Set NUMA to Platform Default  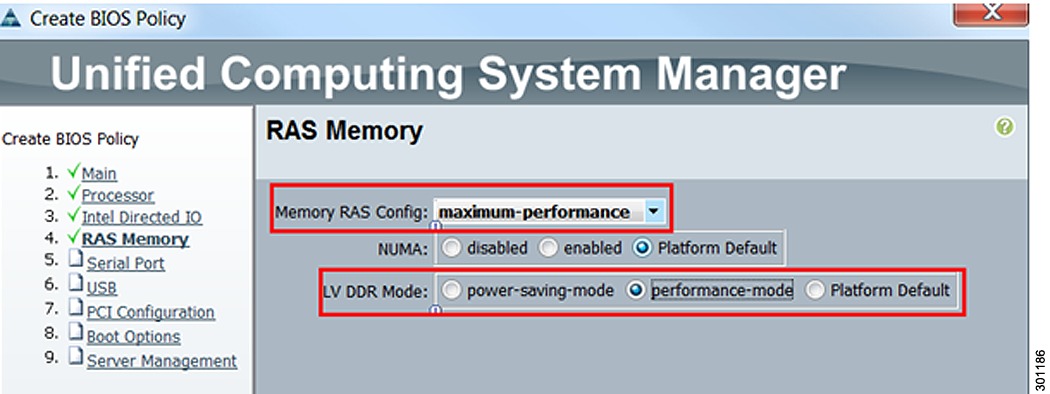642,248
